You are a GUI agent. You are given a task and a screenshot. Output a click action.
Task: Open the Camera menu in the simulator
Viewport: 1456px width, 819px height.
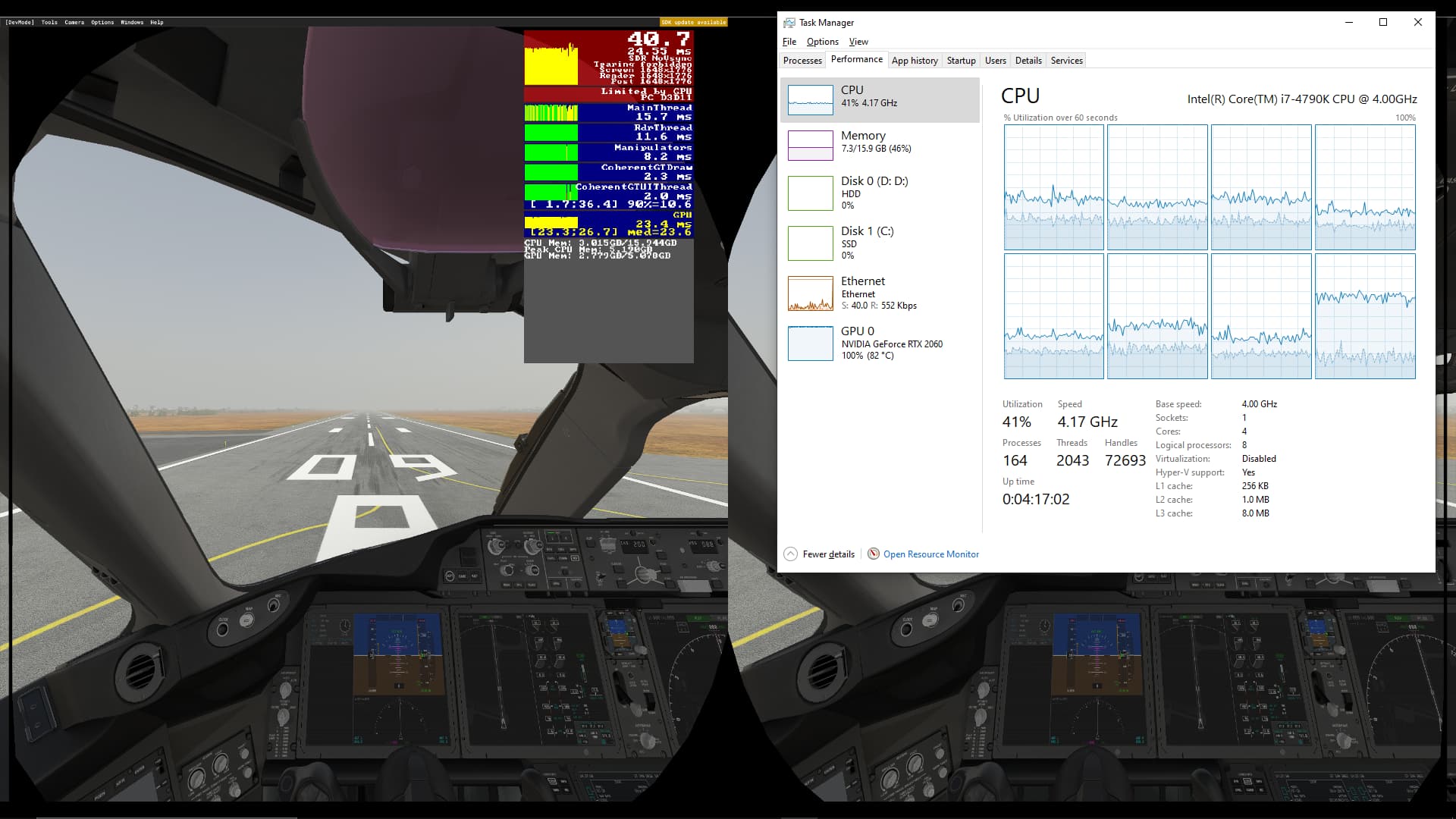coord(73,22)
